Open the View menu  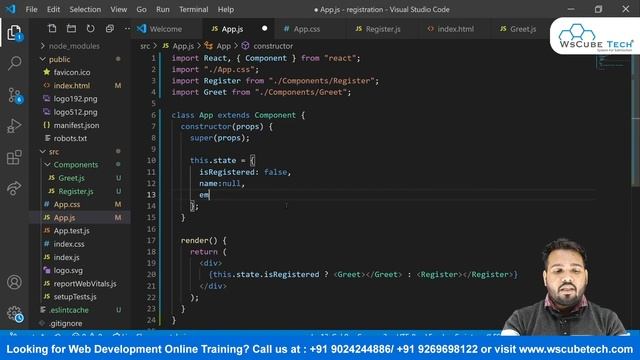(118, 9)
